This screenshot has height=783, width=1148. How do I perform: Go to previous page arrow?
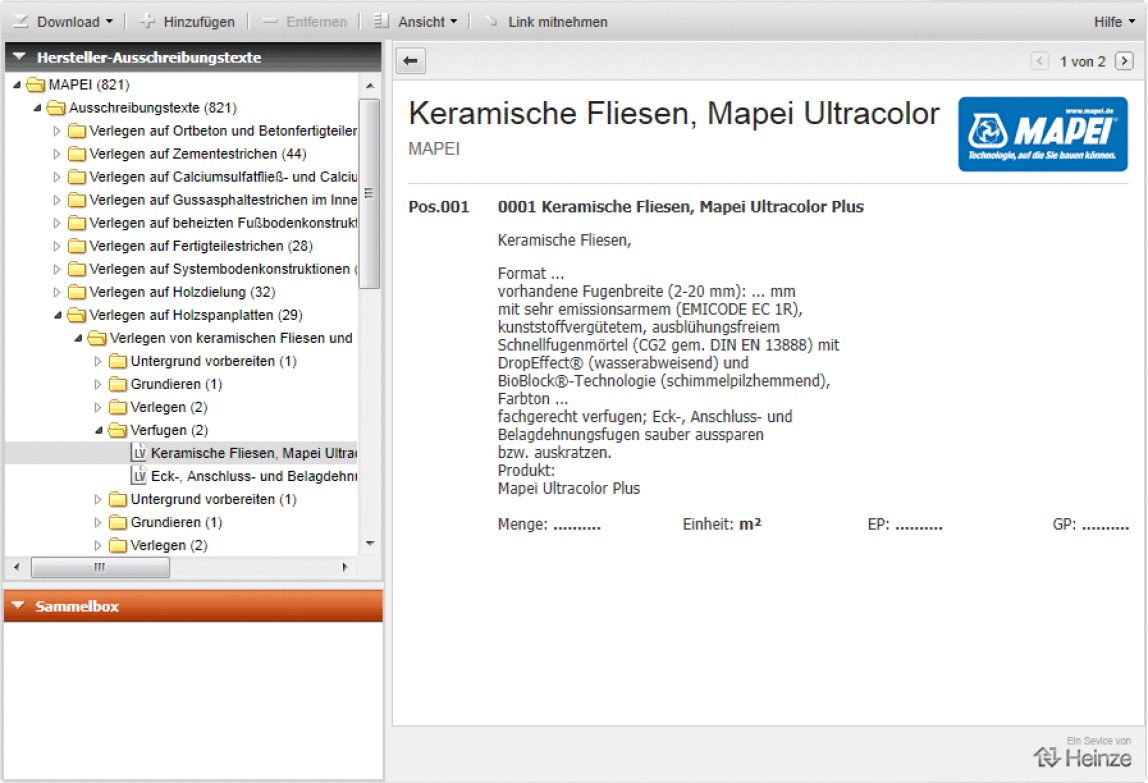coord(1040,61)
